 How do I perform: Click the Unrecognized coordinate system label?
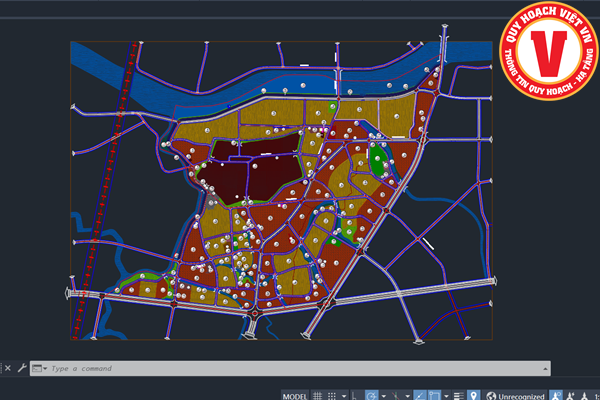coord(522,396)
